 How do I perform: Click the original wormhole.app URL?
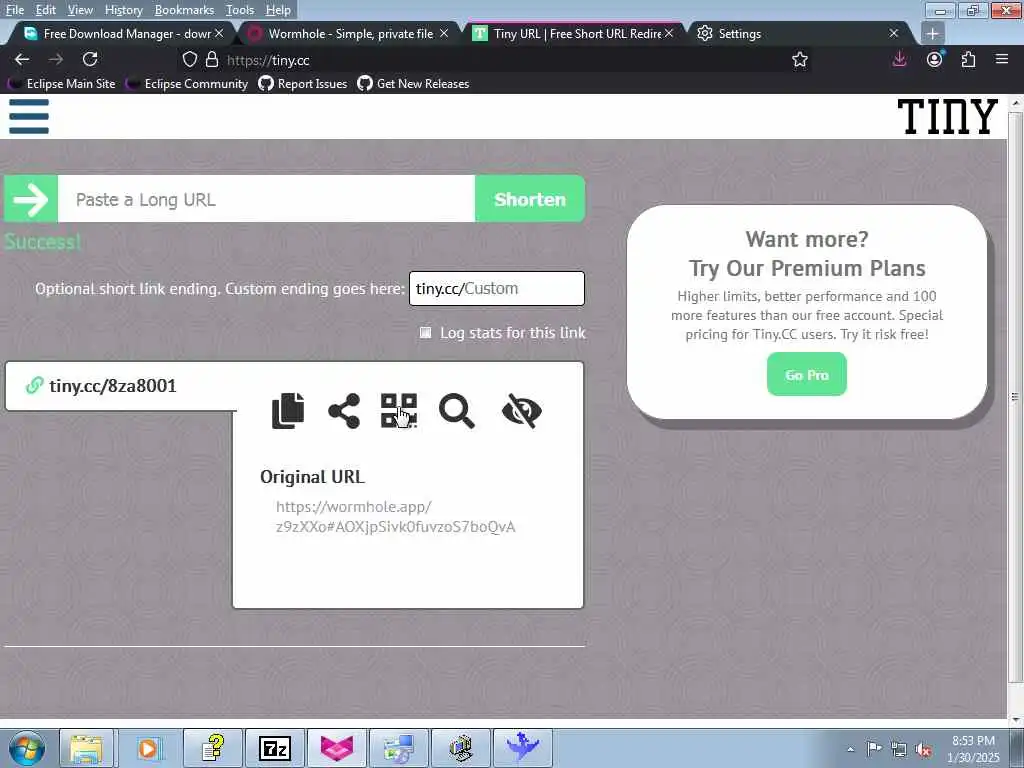click(x=395, y=517)
